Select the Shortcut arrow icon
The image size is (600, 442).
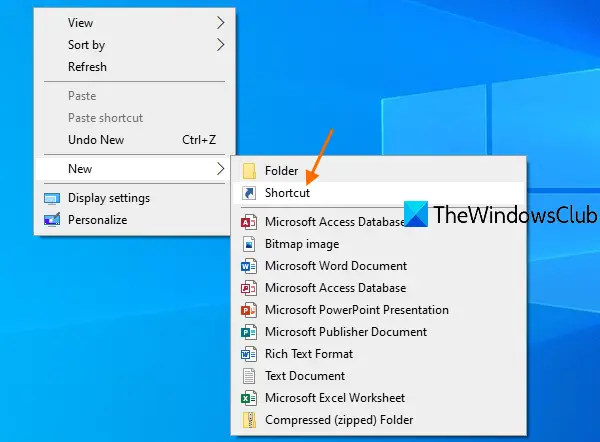pos(249,193)
